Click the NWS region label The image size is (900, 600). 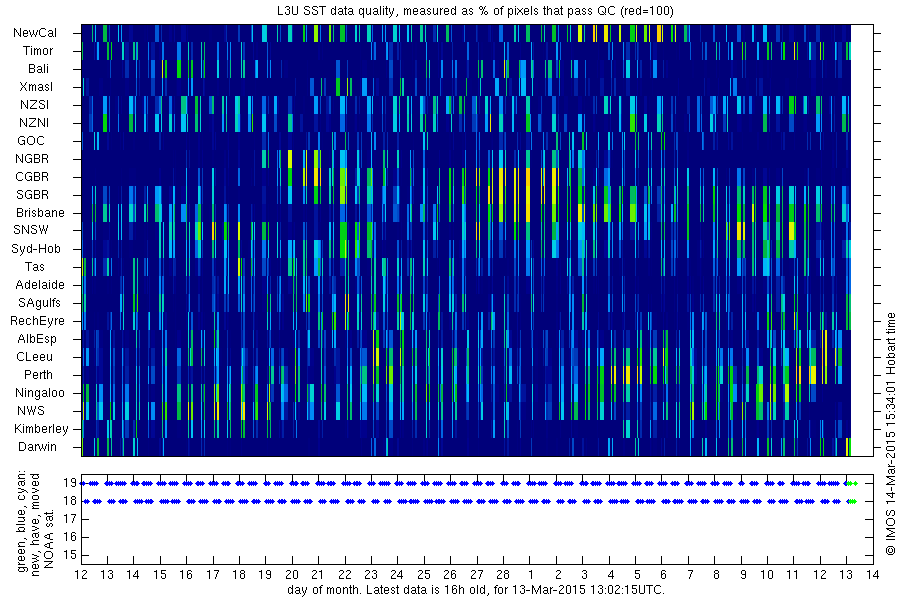pyautogui.click(x=31, y=411)
